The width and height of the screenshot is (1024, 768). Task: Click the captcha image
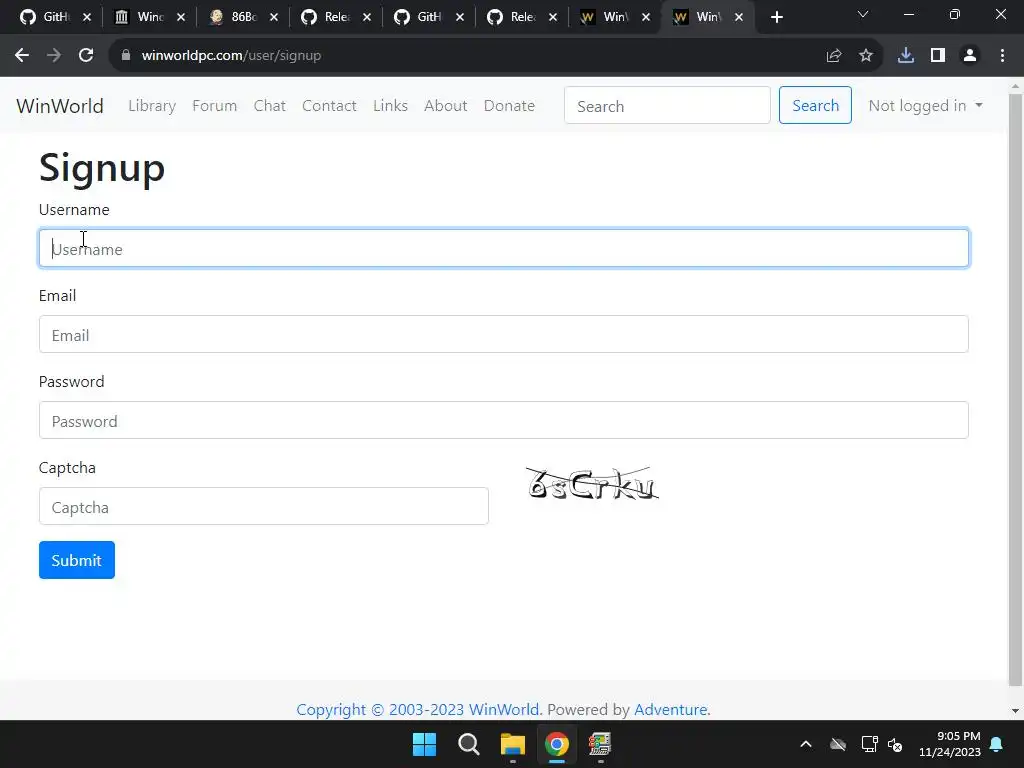tap(592, 484)
